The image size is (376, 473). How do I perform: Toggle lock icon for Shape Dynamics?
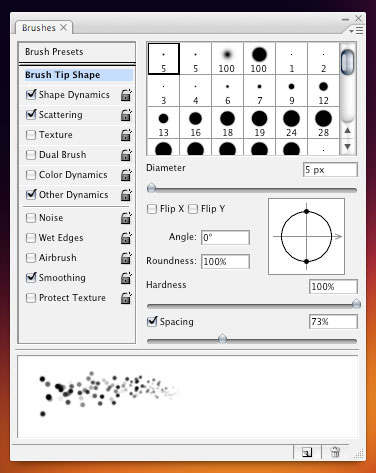tap(126, 95)
